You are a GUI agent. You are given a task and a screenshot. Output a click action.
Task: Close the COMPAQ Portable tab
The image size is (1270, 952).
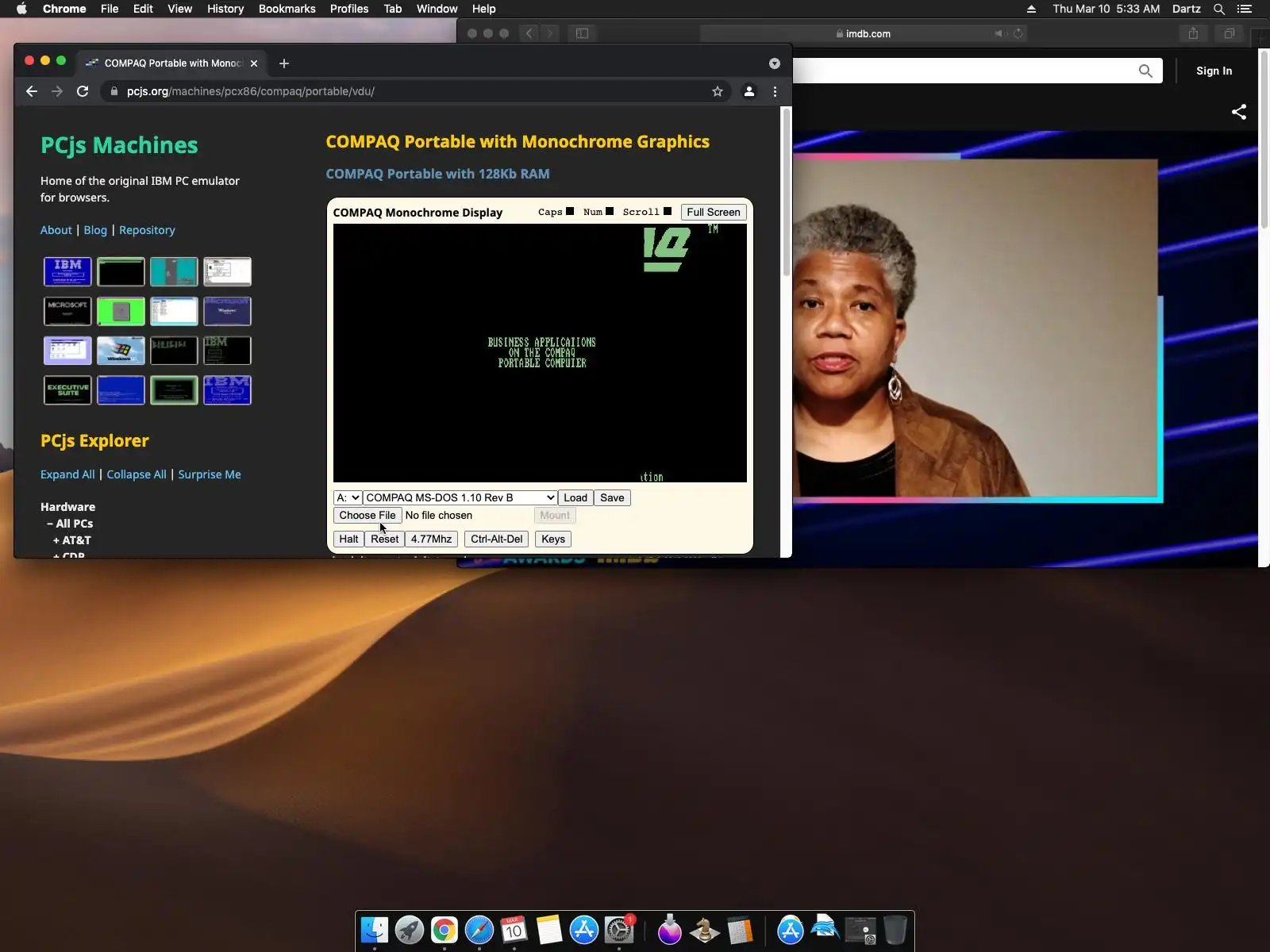254,63
